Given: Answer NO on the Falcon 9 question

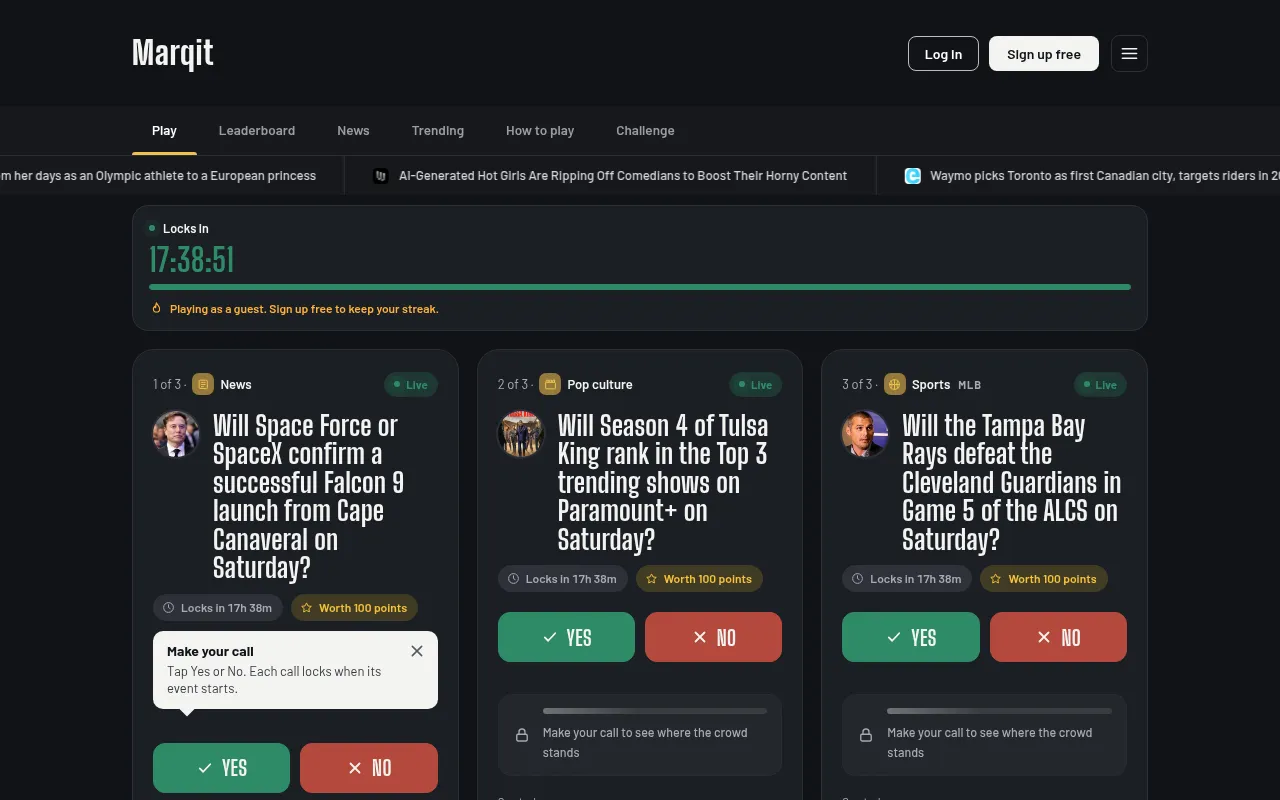Looking at the screenshot, I should [x=369, y=768].
